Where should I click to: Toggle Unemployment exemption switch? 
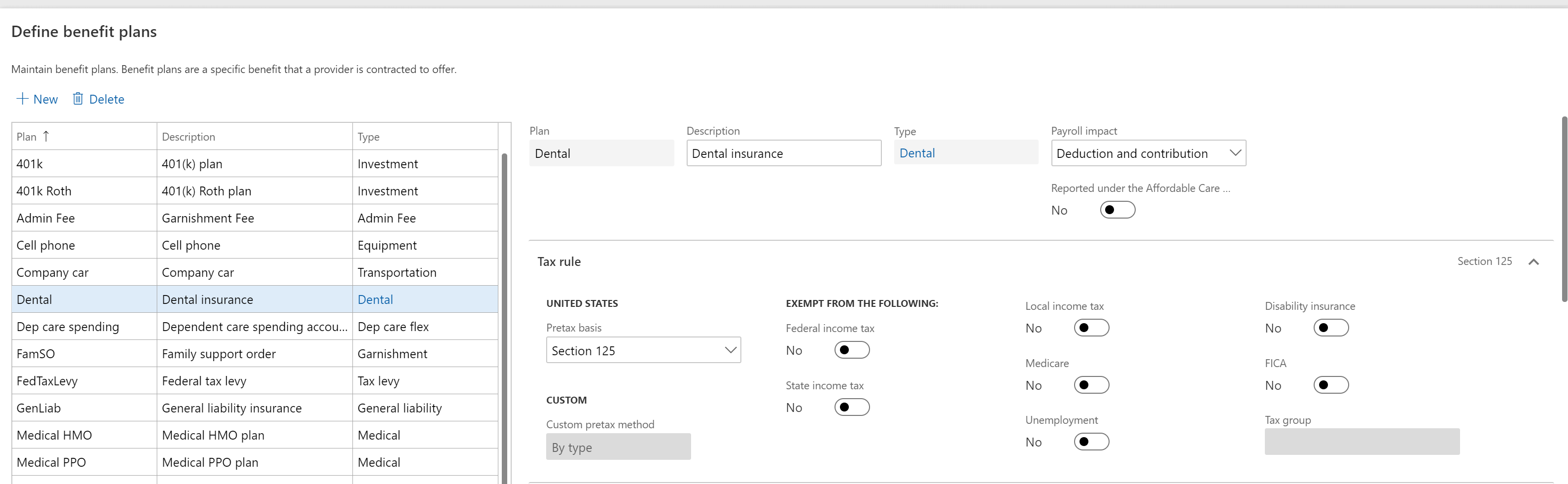pos(1091,442)
